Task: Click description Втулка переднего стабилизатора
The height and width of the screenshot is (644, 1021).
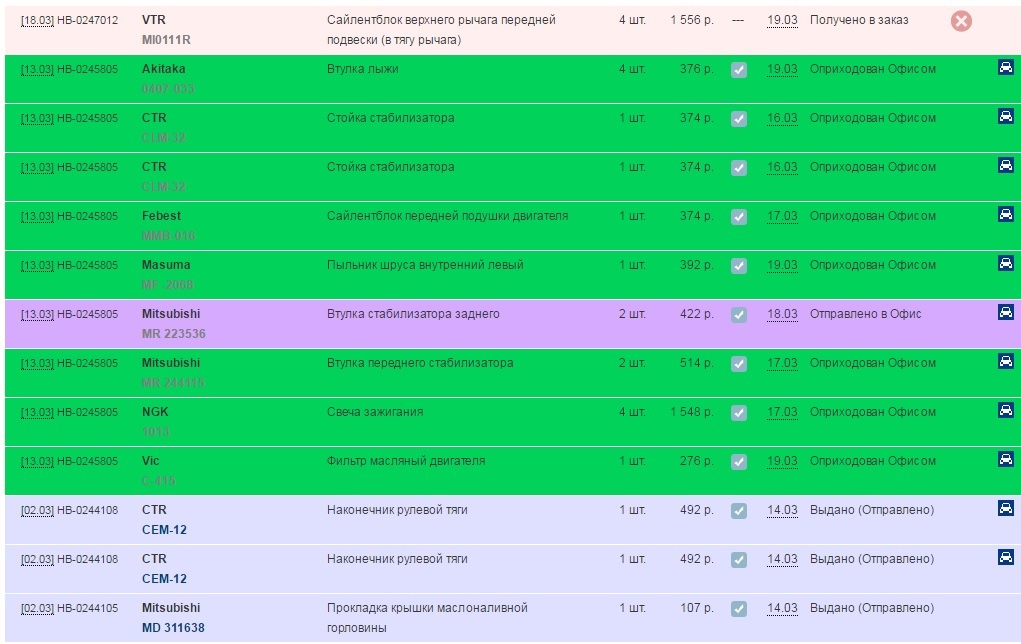Action: (420, 363)
